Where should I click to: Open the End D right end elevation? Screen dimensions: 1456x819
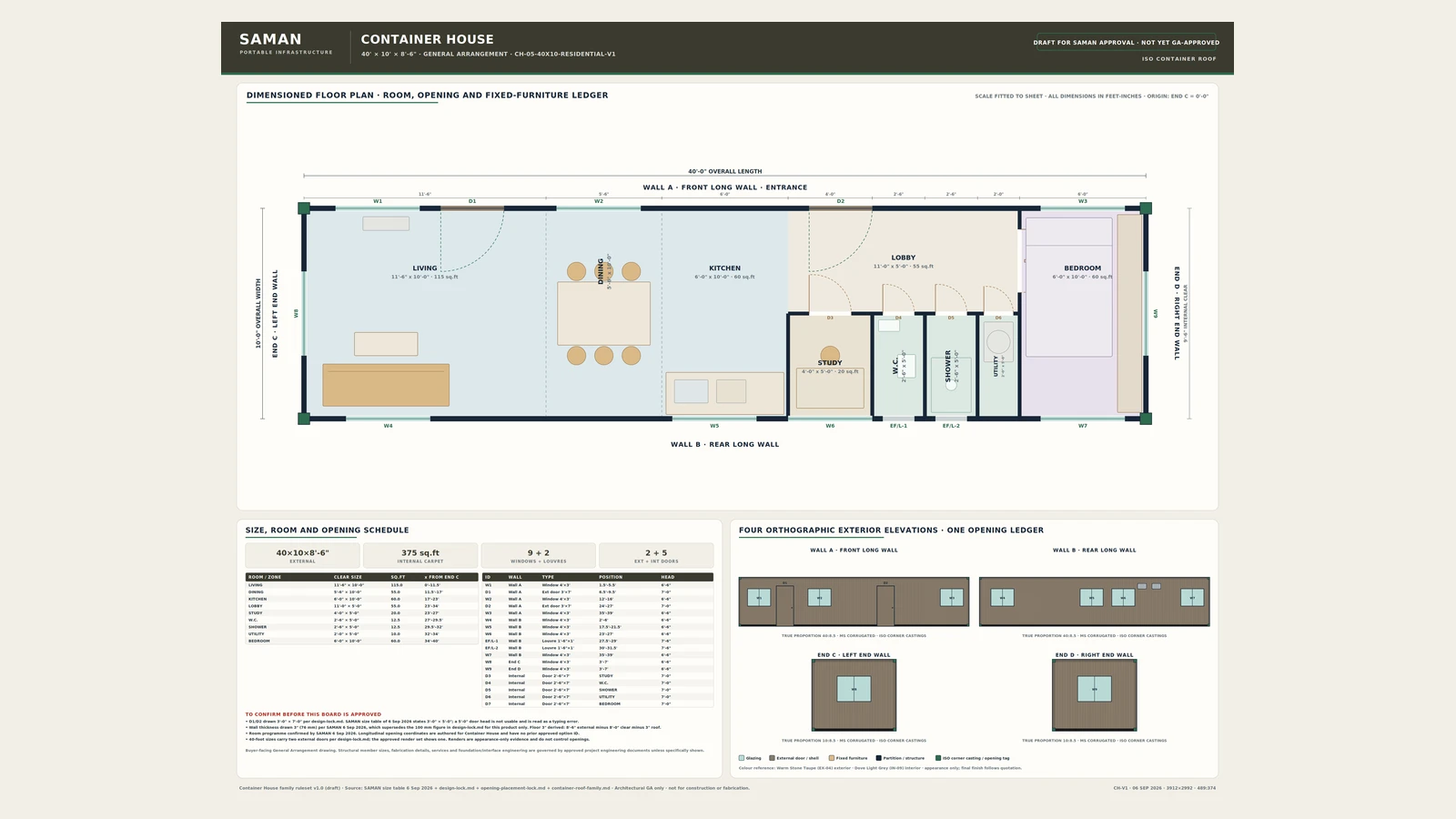click(1094, 694)
